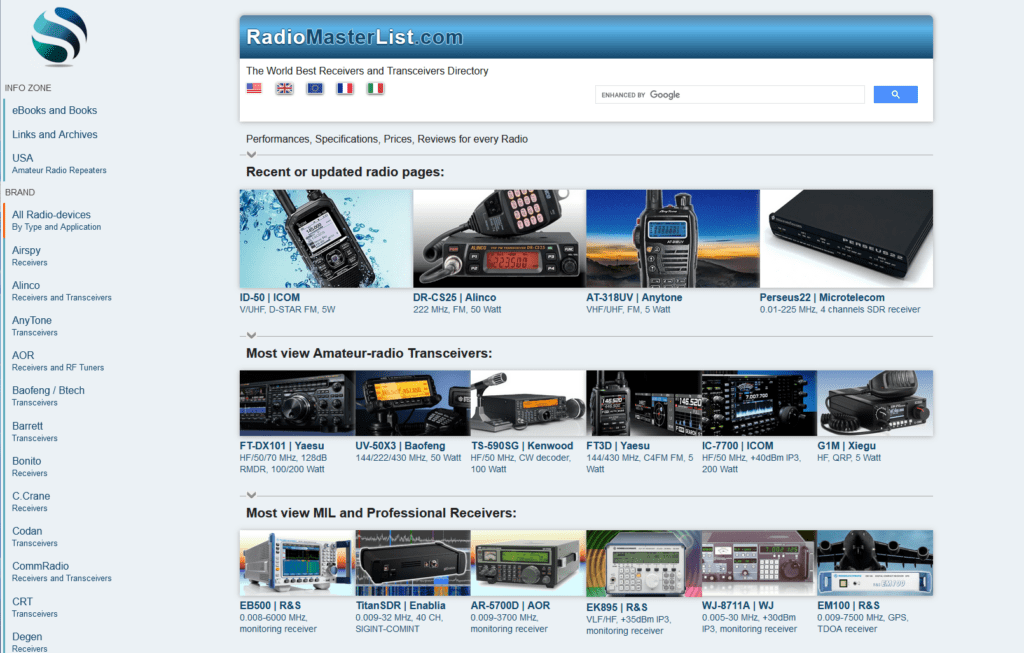The image size is (1024, 653).
Task: Follow the TS-590SG | Kenwood title link
Action: coord(522,446)
